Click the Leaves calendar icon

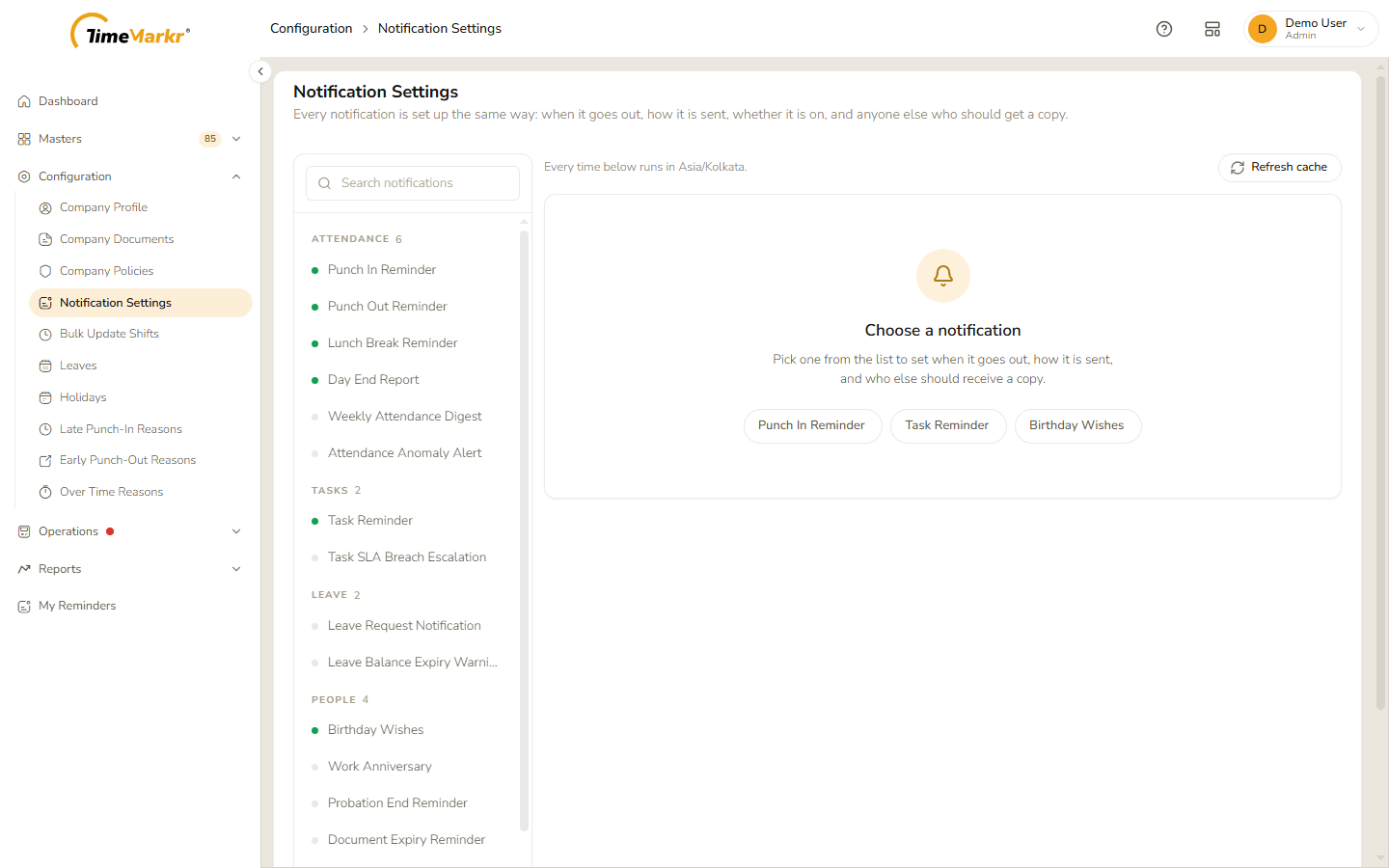(x=45, y=366)
